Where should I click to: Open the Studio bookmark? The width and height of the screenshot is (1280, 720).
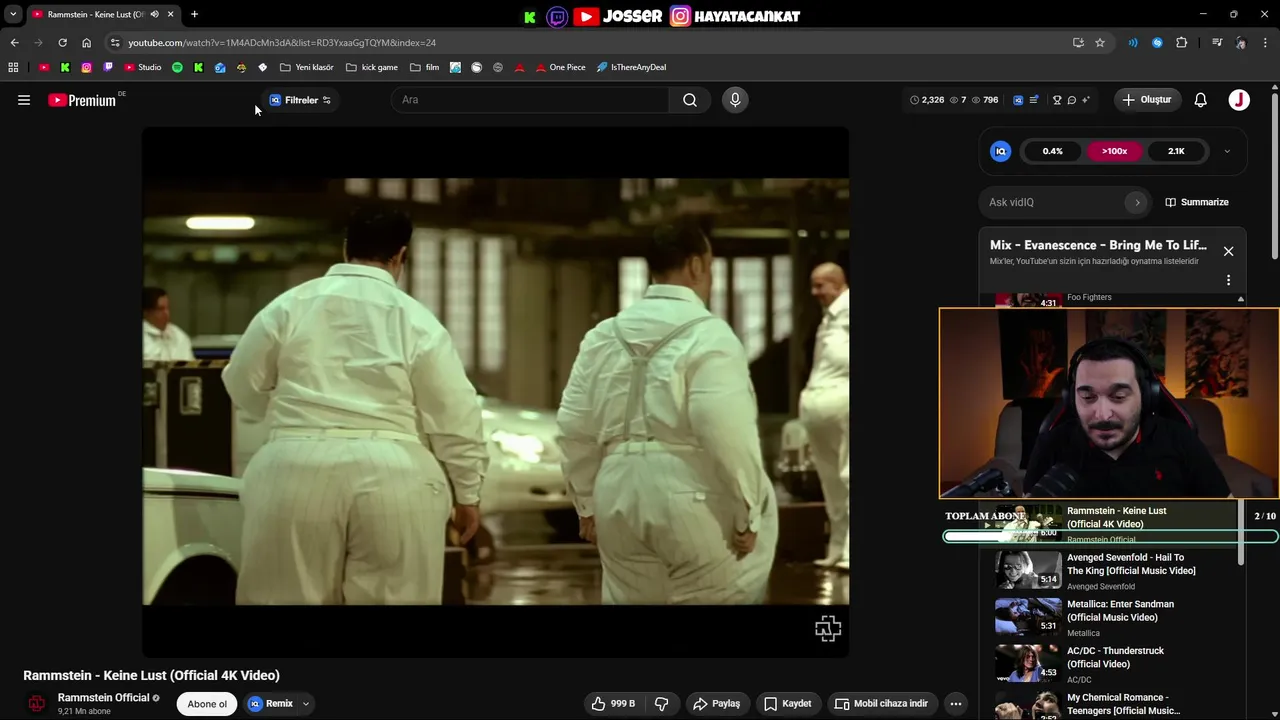coord(142,67)
